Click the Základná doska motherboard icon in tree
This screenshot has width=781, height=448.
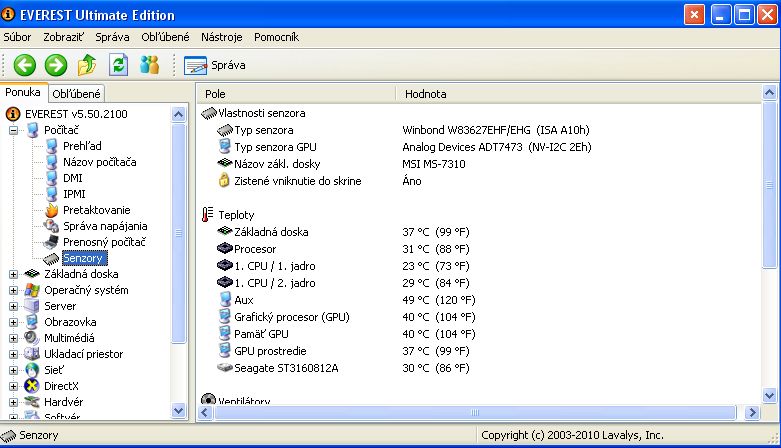[x=32, y=274]
